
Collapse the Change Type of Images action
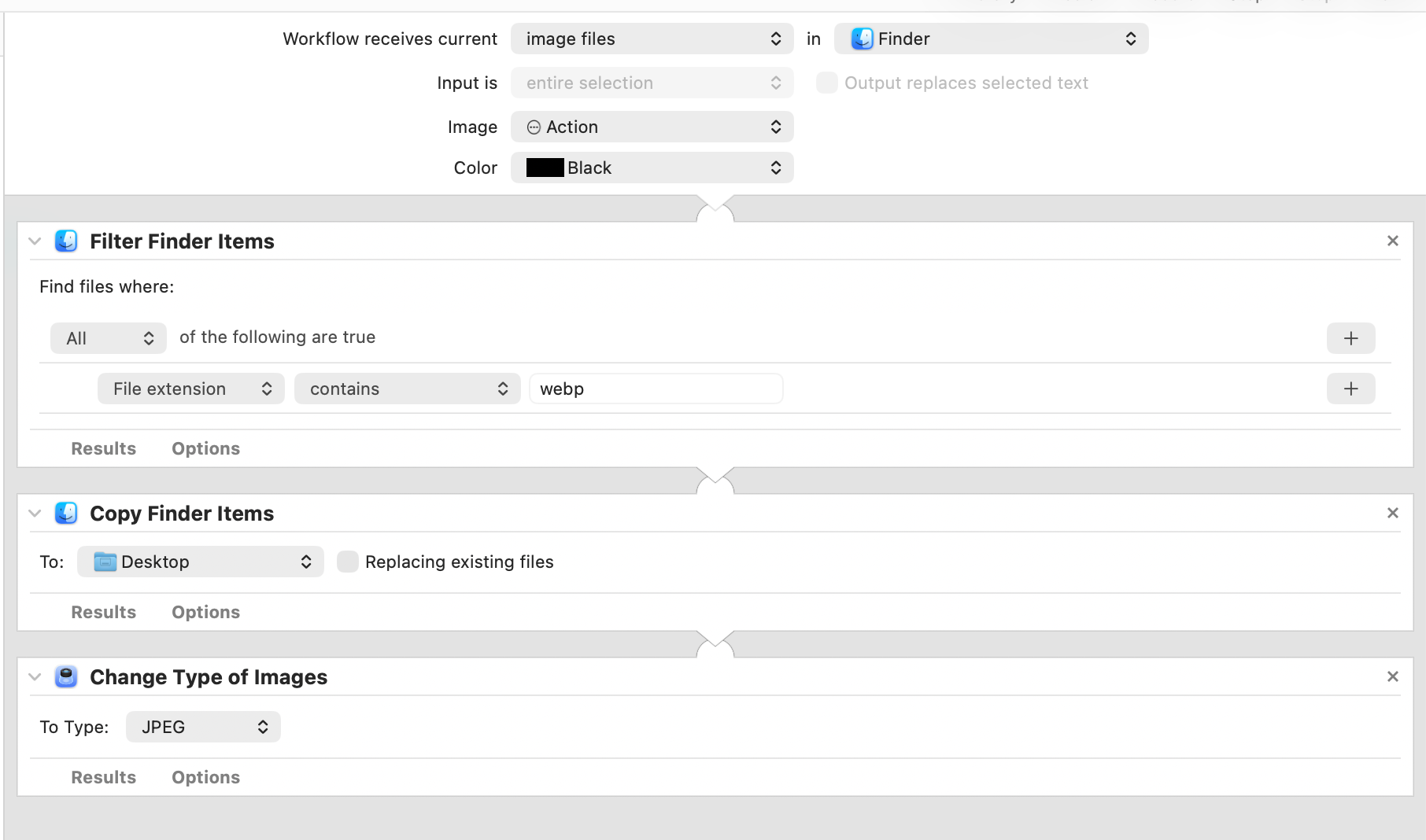35,676
